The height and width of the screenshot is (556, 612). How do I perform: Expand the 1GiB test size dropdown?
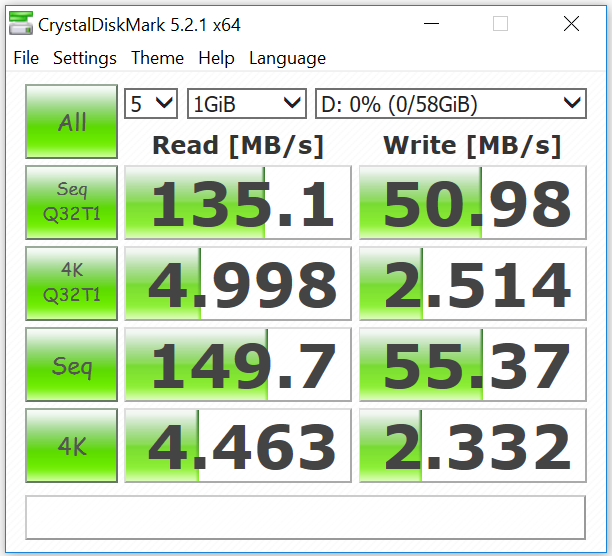(247, 103)
